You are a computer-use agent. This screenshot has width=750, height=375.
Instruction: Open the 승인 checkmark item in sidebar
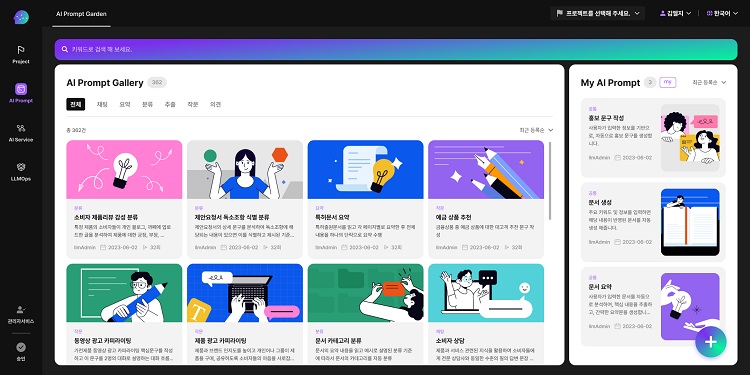click(21, 352)
